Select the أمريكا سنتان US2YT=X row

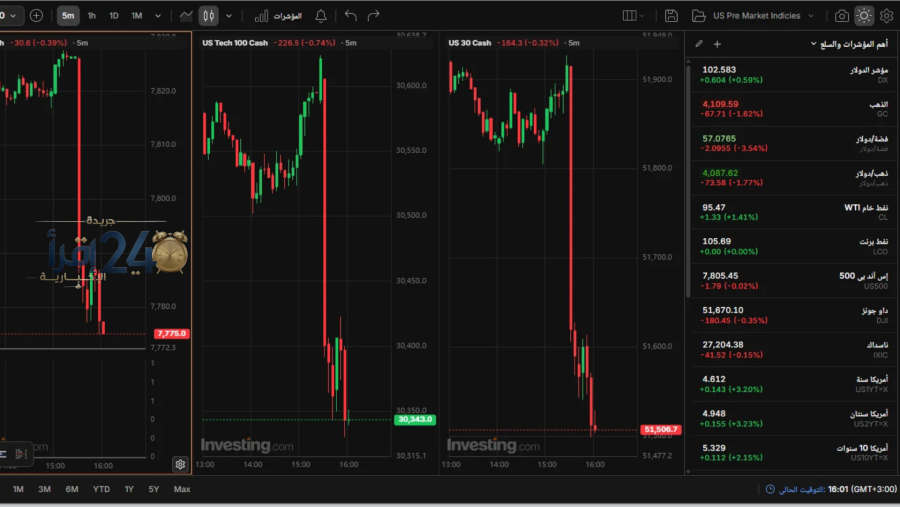pos(793,419)
